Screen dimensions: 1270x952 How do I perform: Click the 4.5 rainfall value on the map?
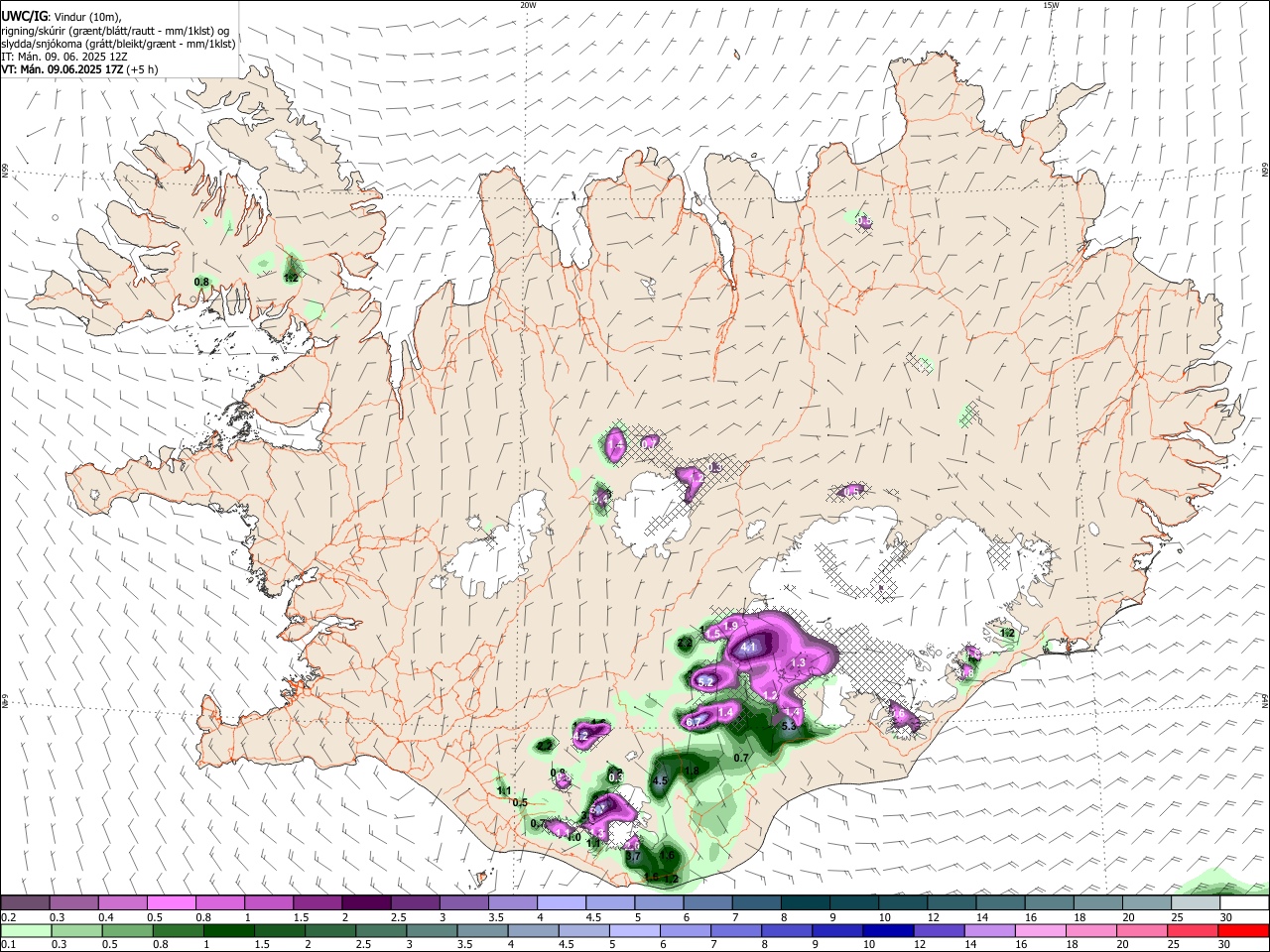pos(660,780)
